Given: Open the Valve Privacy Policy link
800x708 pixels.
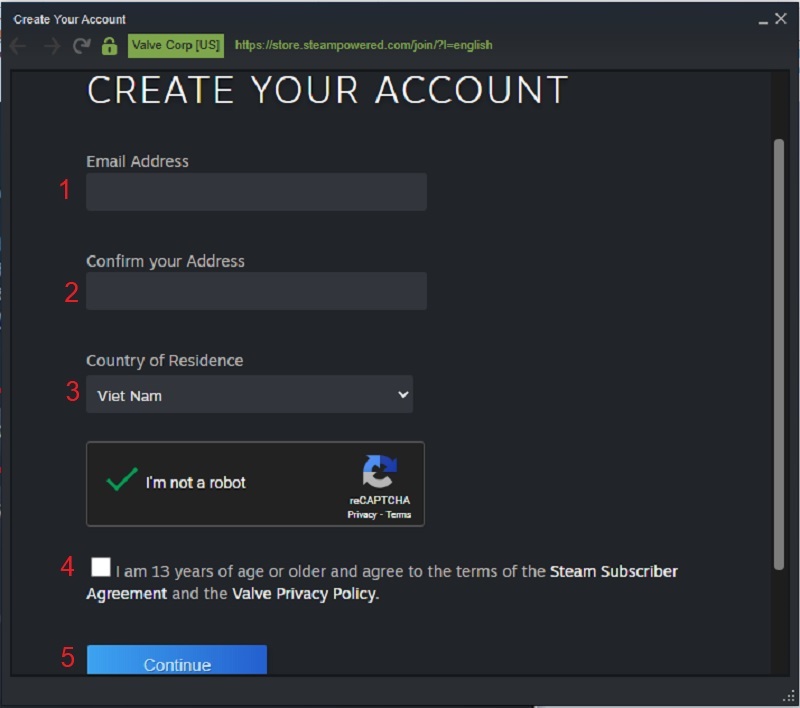Looking at the screenshot, I should pos(305,594).
